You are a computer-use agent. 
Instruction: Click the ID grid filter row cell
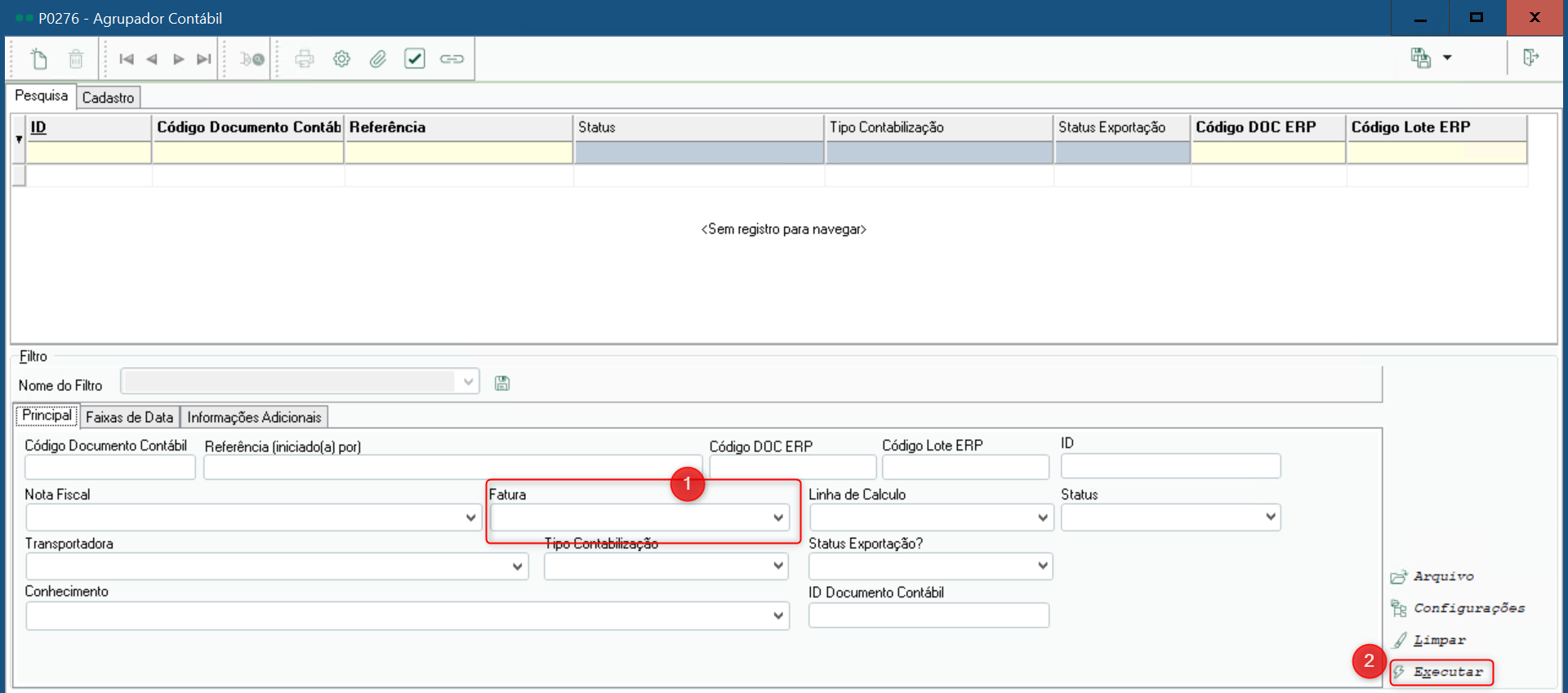click(89, 153)
